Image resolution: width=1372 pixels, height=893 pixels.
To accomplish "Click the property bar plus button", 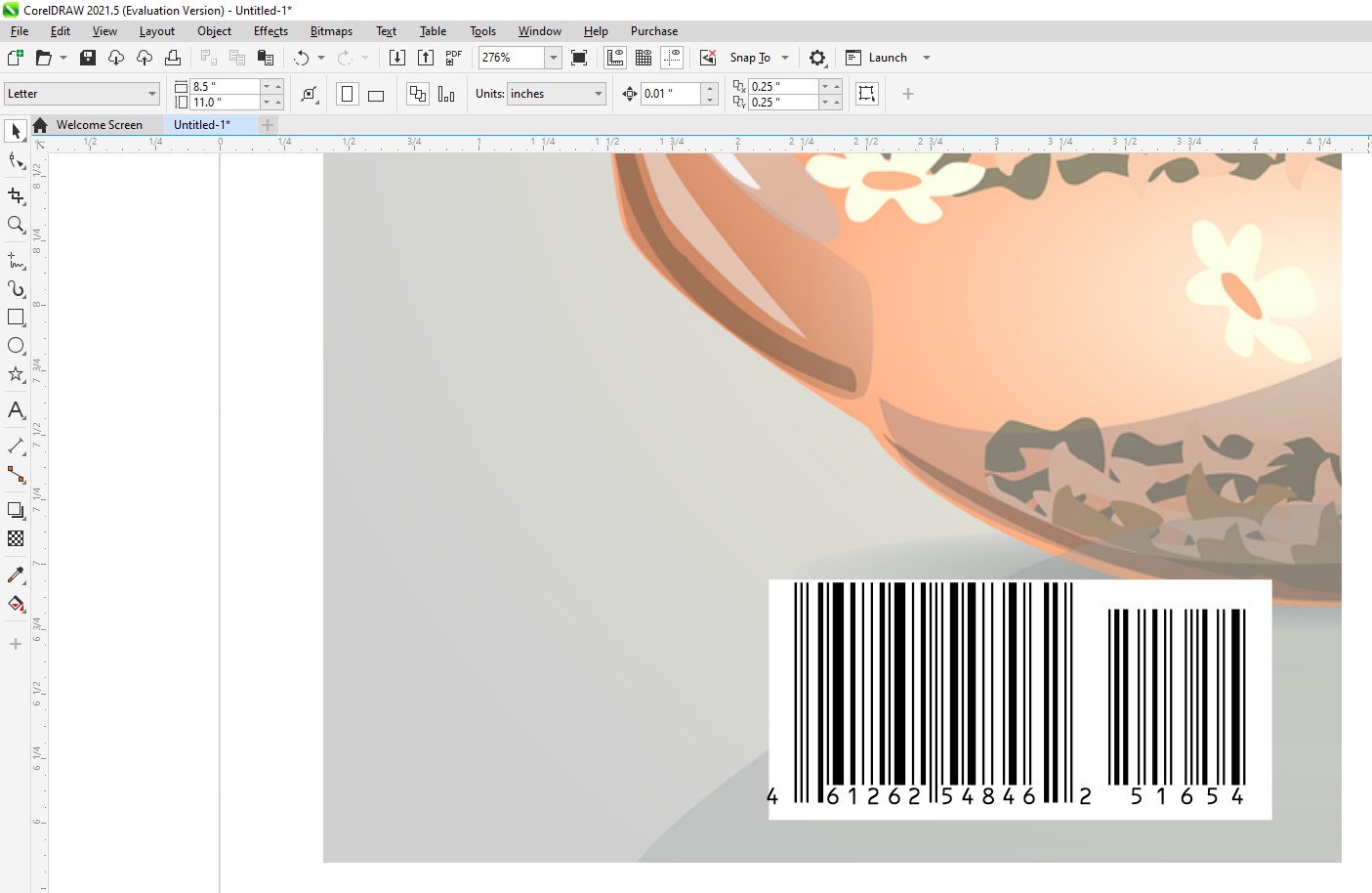I will (x=908, y=94).
